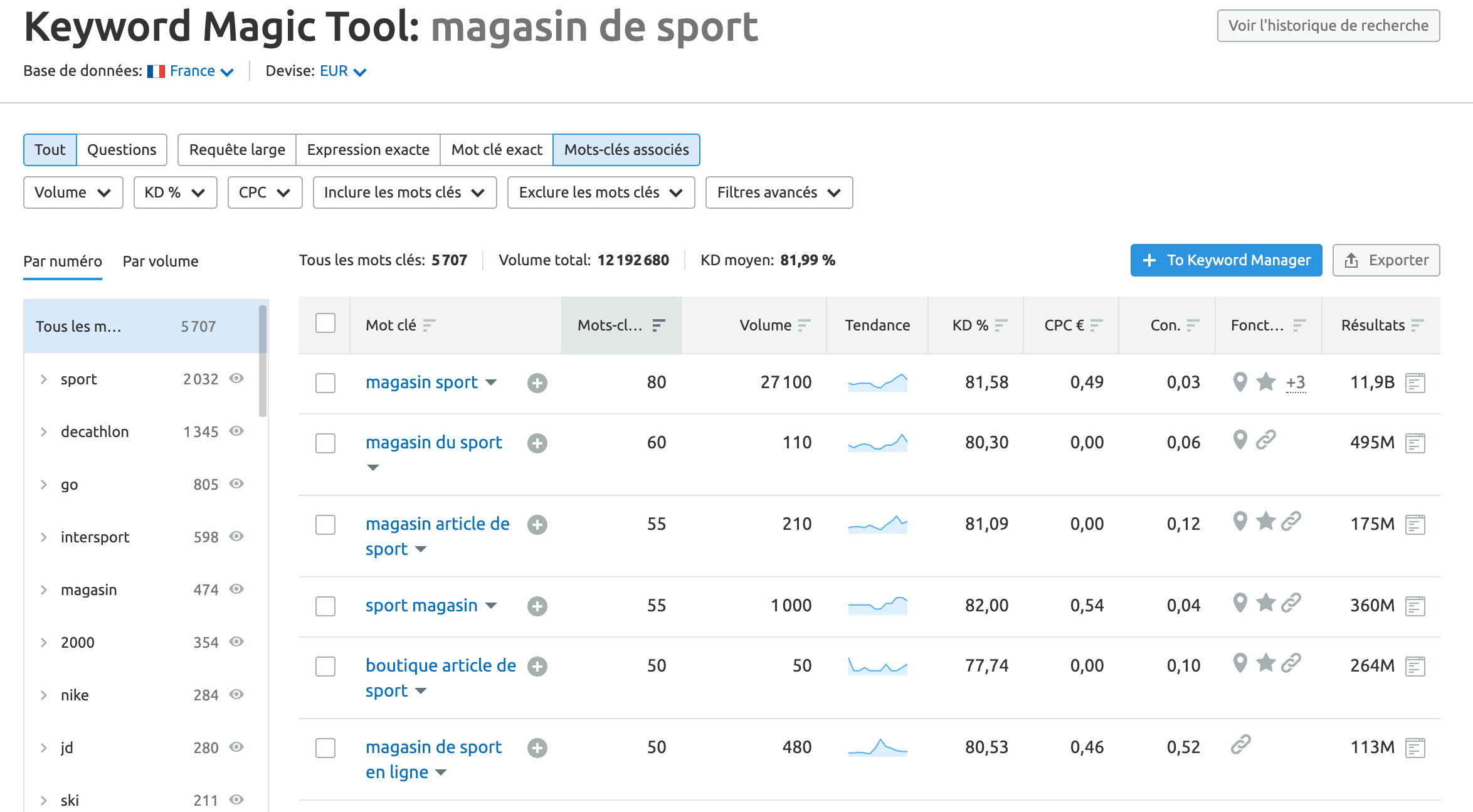Click pin icon in boutique article de sport row
Image resolution: width=1473 pixels, height=812 pixels.
(1240, 663)
